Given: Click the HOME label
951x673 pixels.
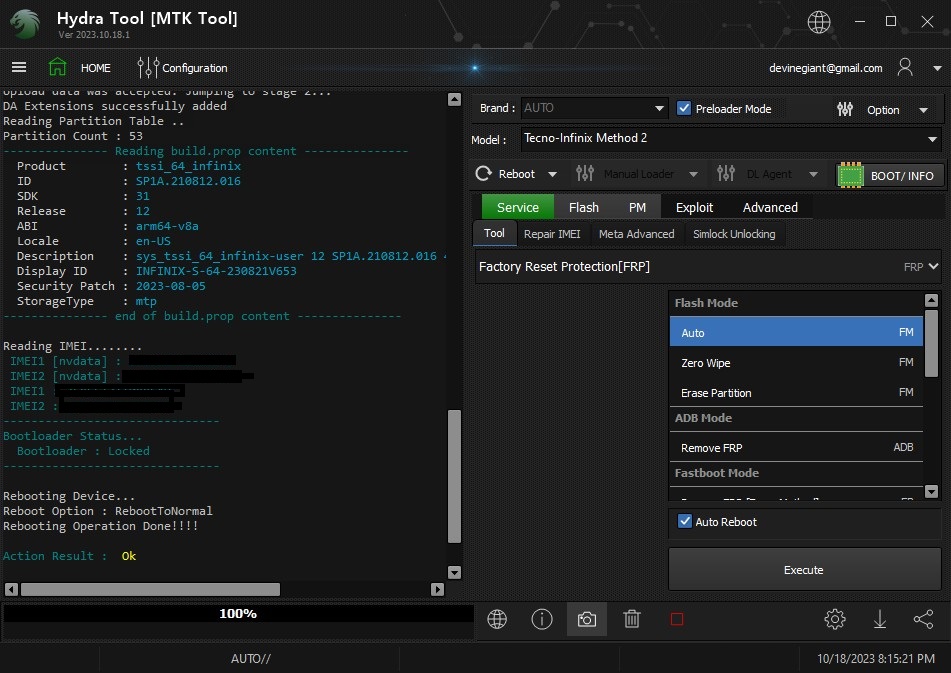Looking at the screenshot, I should (96, 68).
